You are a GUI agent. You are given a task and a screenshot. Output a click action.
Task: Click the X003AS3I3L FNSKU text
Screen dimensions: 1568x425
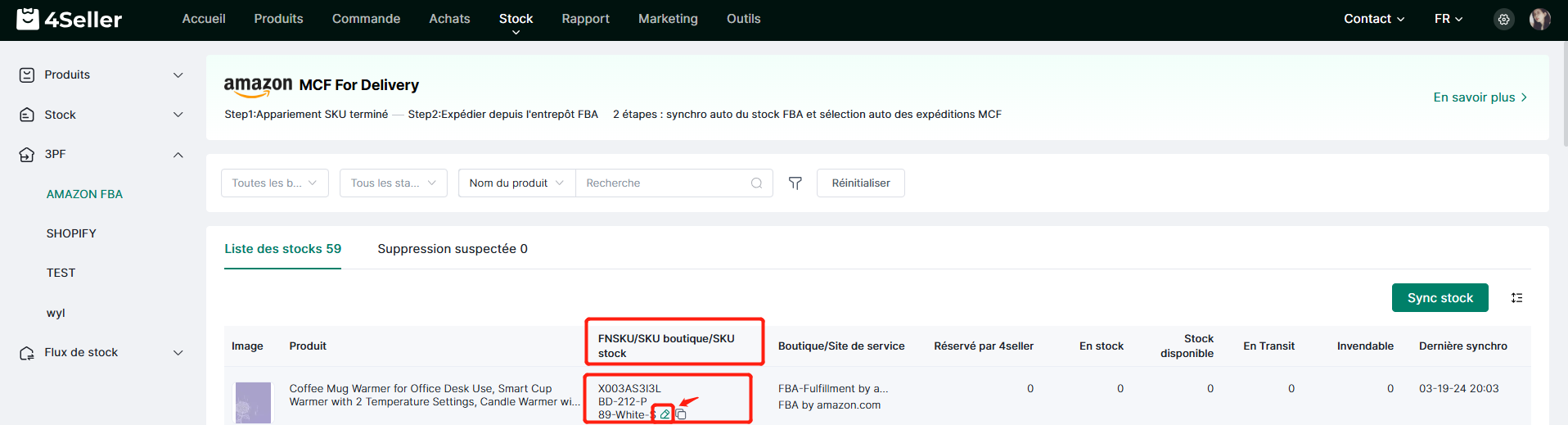coord(629,388)
